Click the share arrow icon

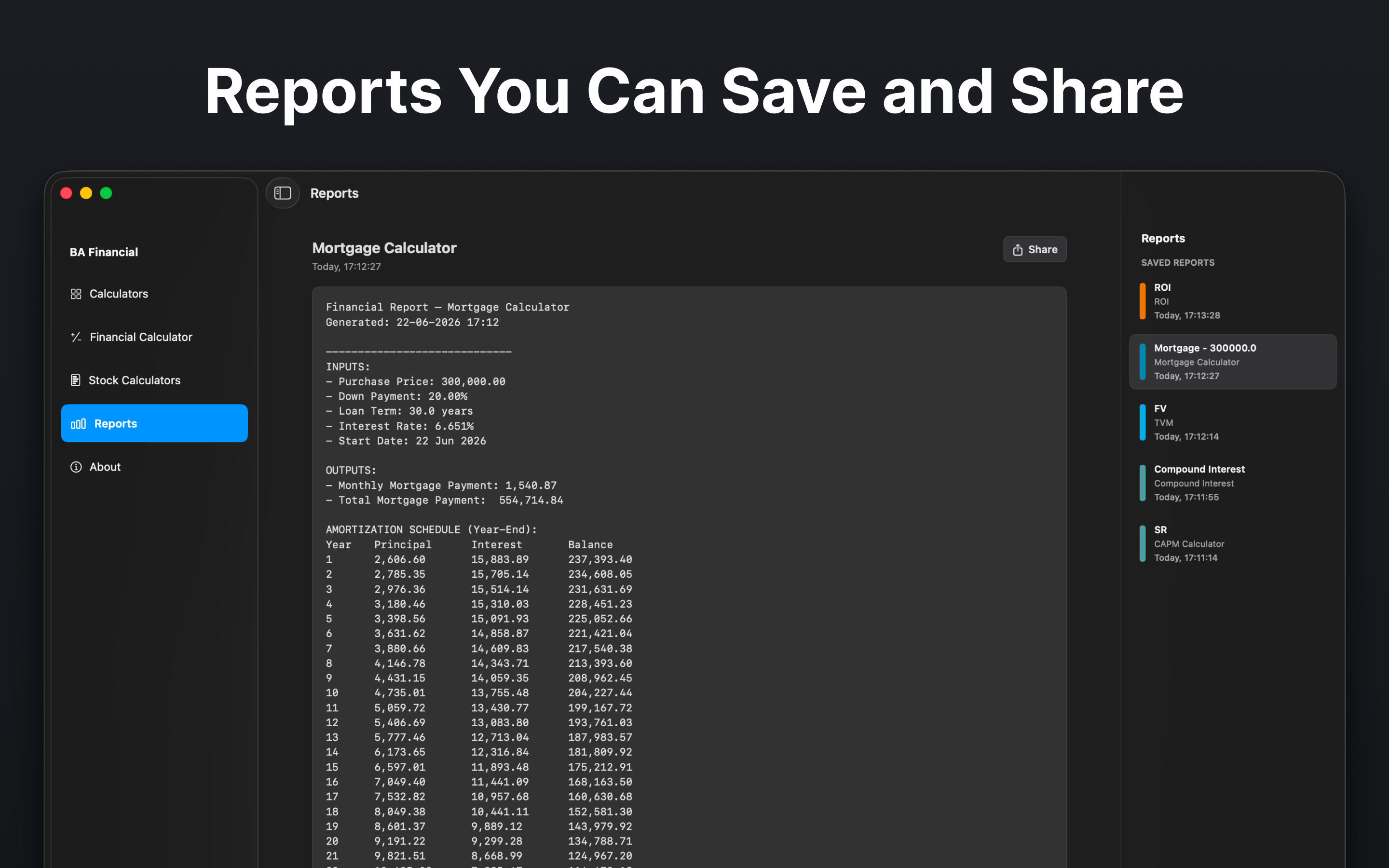(x=1018, y=249)
